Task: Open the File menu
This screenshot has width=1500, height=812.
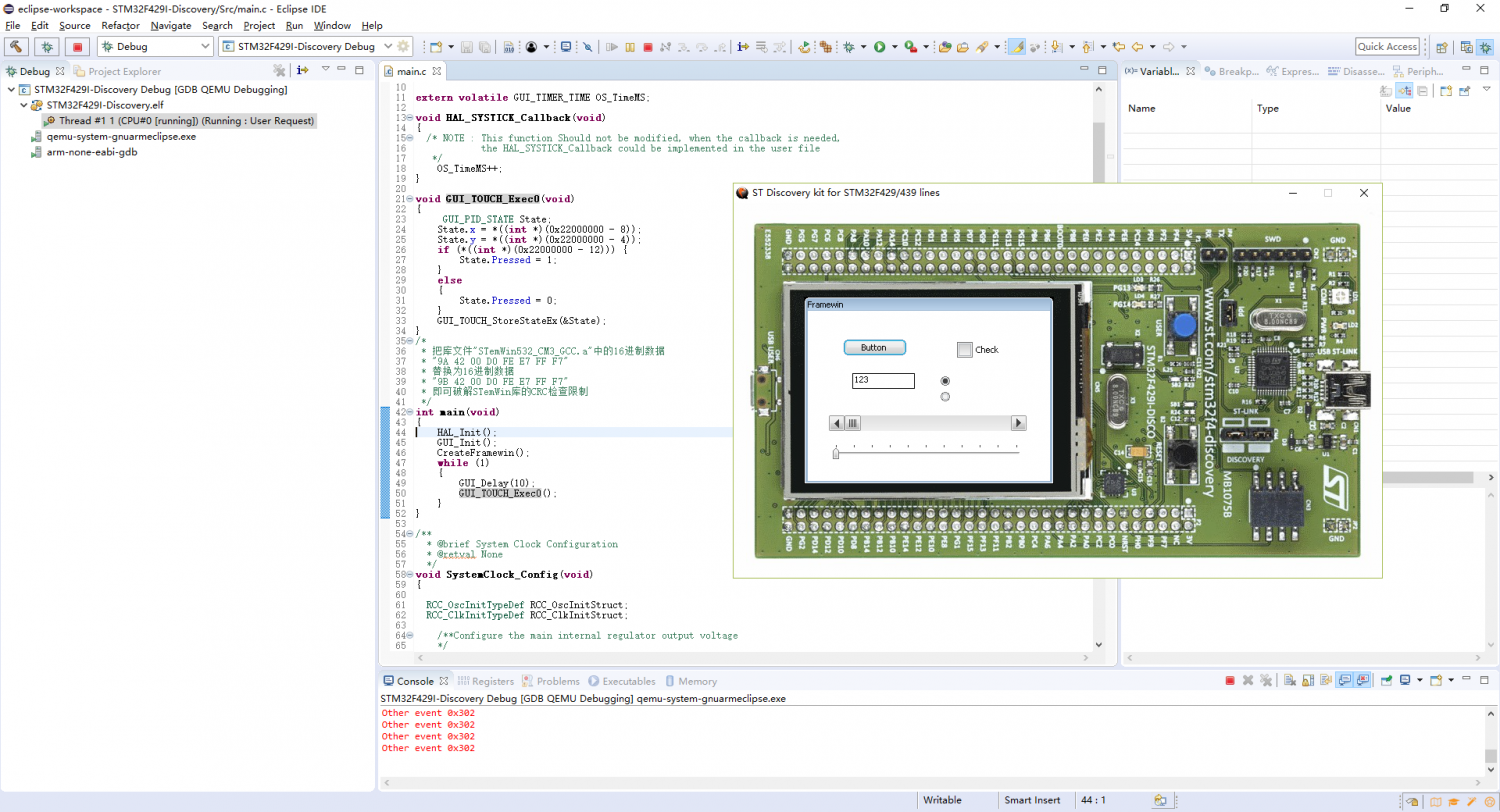Action: coord(13,25)
